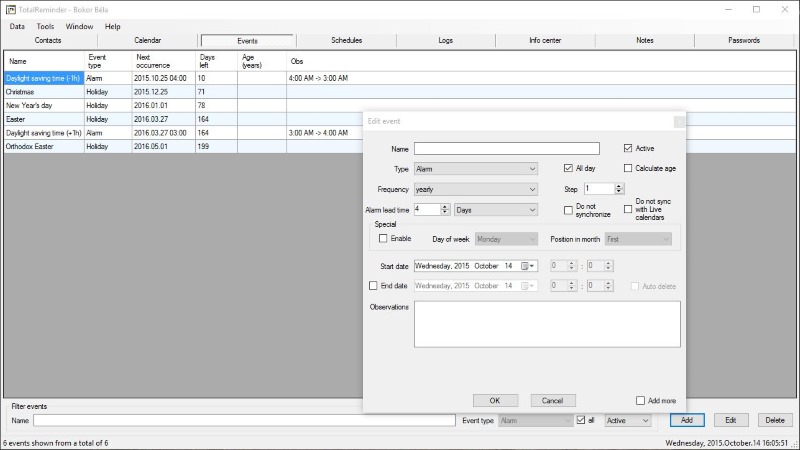Switch to the Schedules tab

click(x=346, y=40)
